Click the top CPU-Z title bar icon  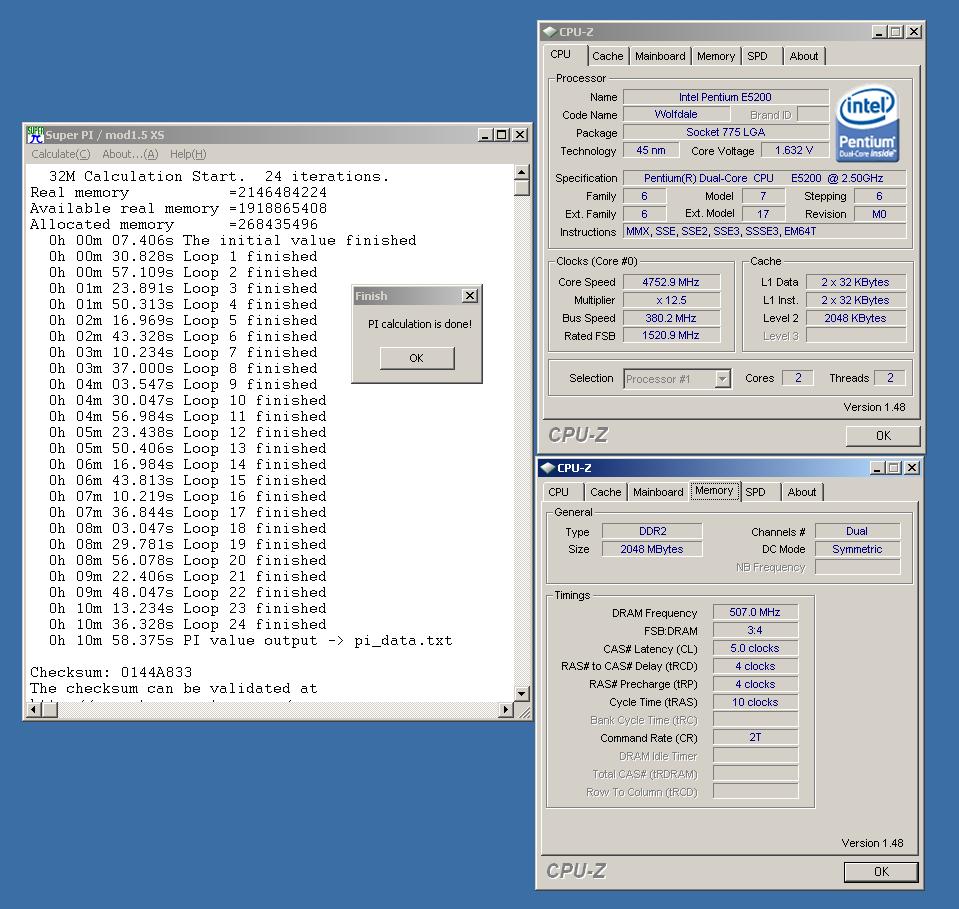[x=549, y=32]
